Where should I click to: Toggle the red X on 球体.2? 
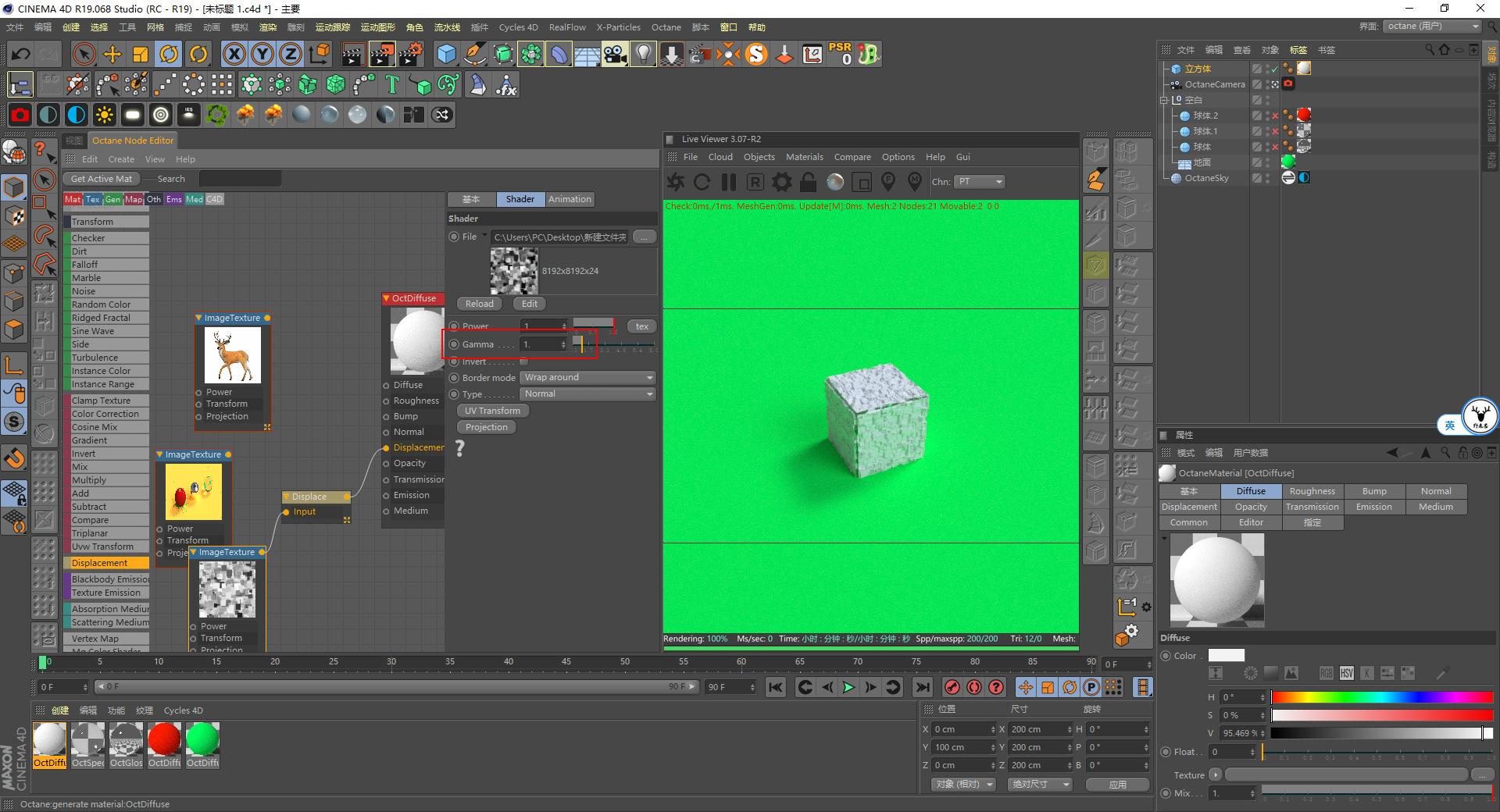1274,115
